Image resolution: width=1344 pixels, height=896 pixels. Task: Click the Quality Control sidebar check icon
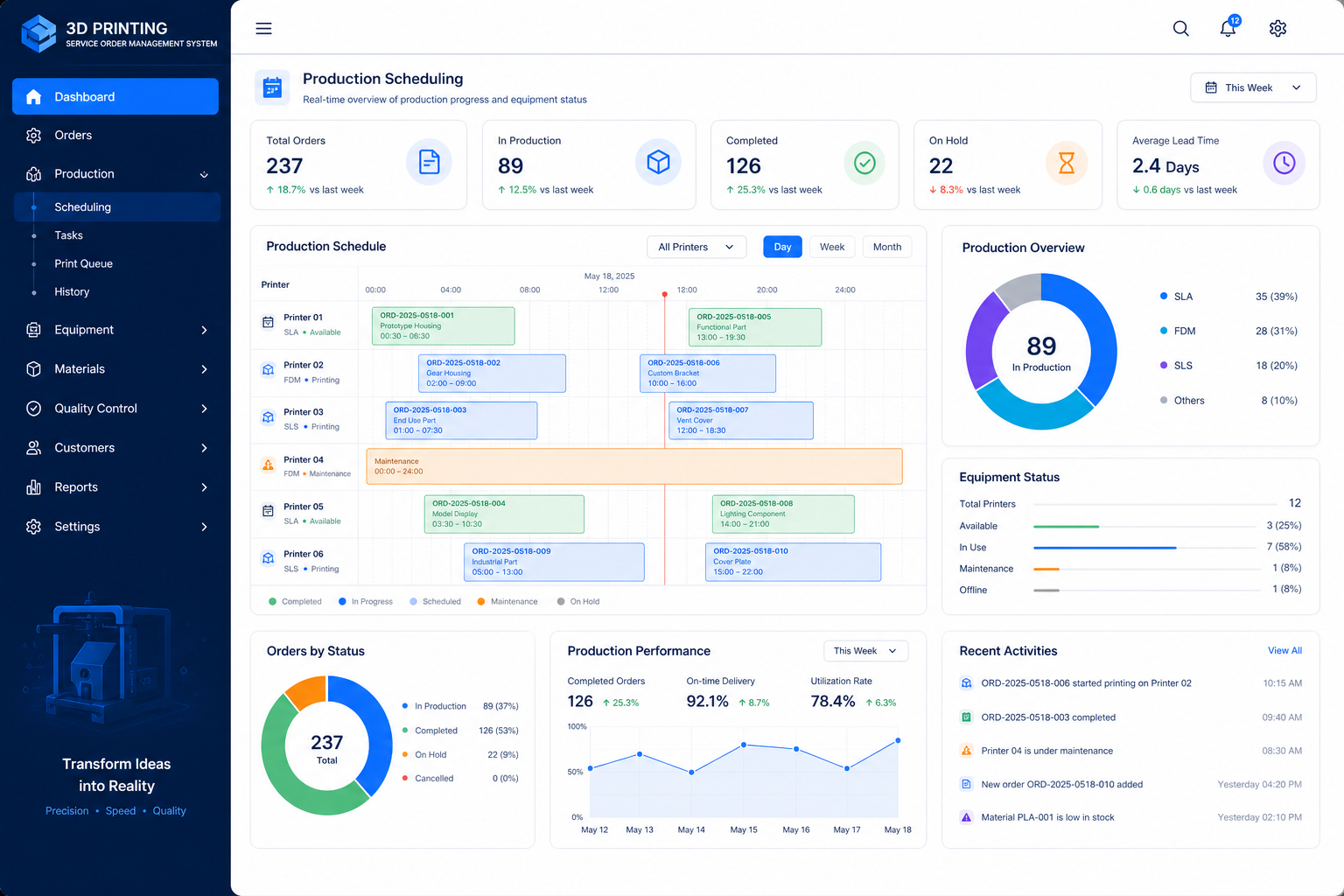click(x=33, y=409)
